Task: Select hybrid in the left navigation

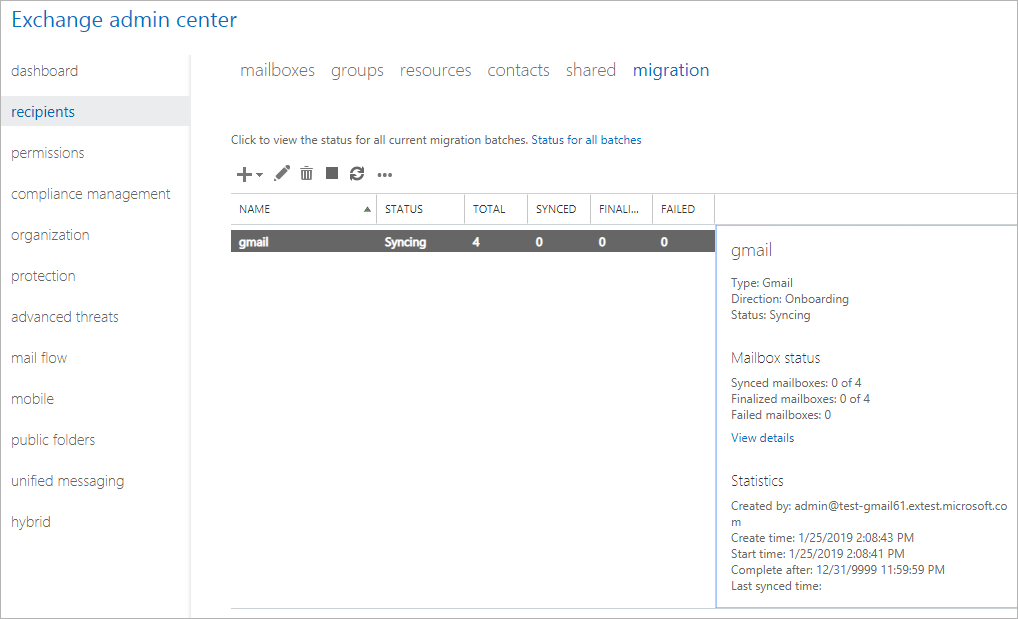Action: 31,522
